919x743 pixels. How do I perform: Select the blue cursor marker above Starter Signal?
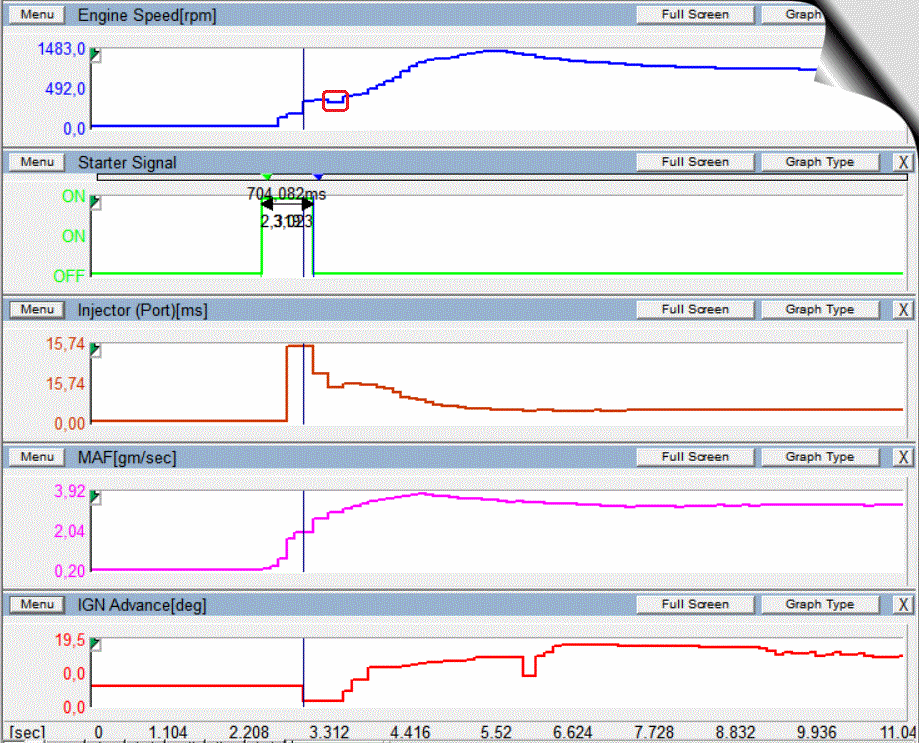318,177
